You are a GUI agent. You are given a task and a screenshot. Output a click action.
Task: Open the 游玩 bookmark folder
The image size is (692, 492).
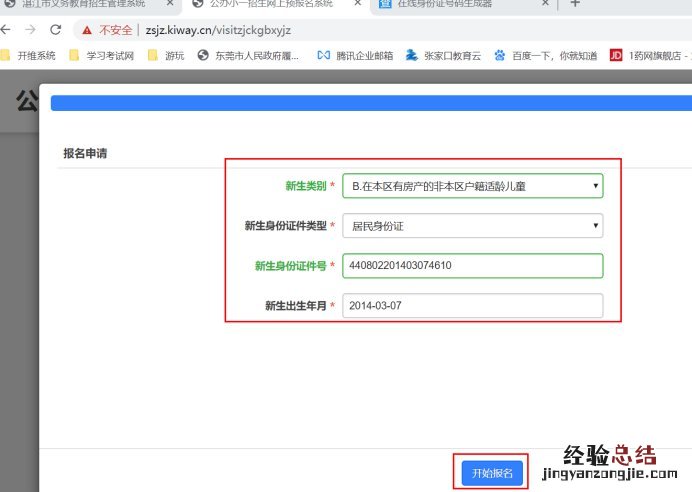[x=166, y=55]
